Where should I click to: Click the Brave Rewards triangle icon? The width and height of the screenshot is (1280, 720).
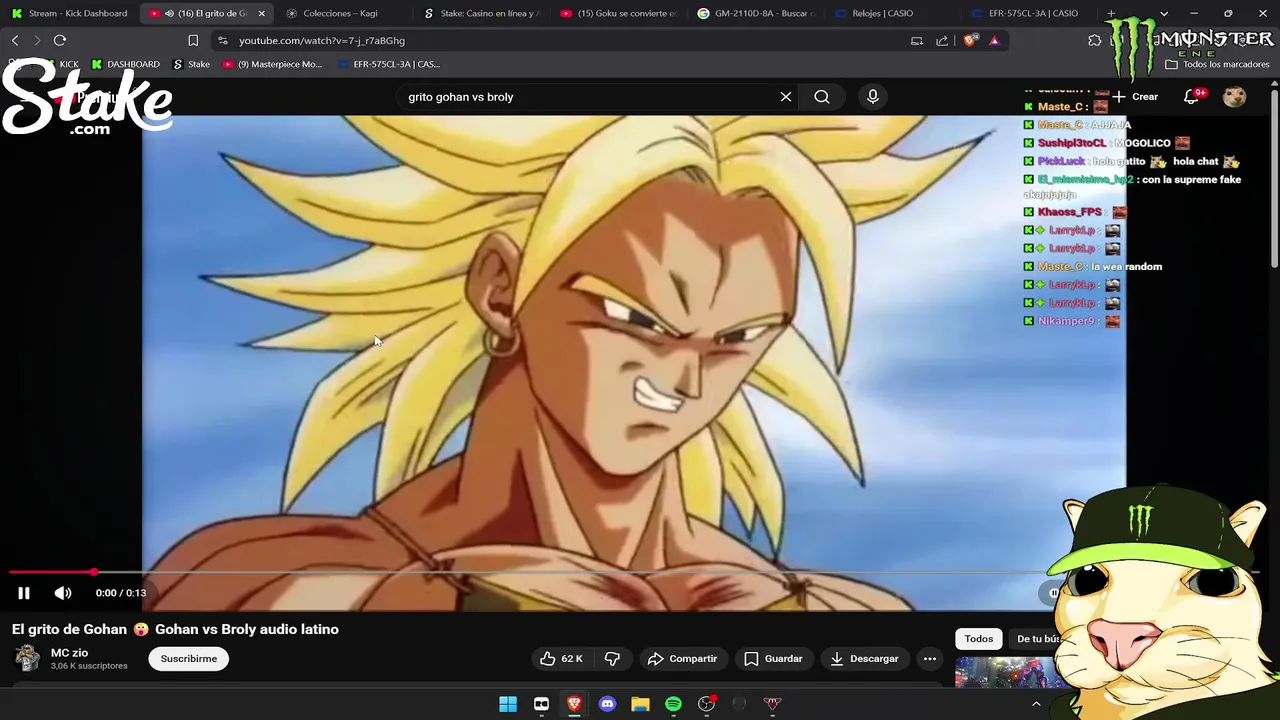[x=994, y=41]
